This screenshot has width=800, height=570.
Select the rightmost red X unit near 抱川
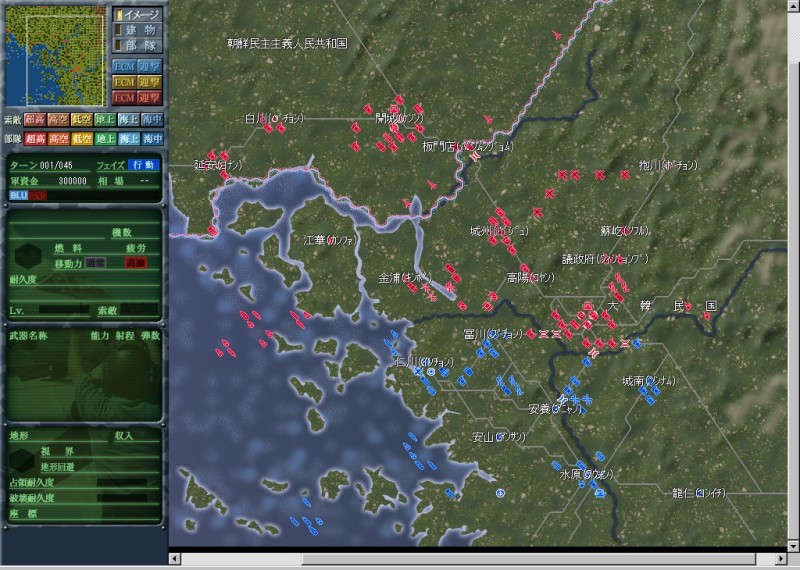(624, 175)
